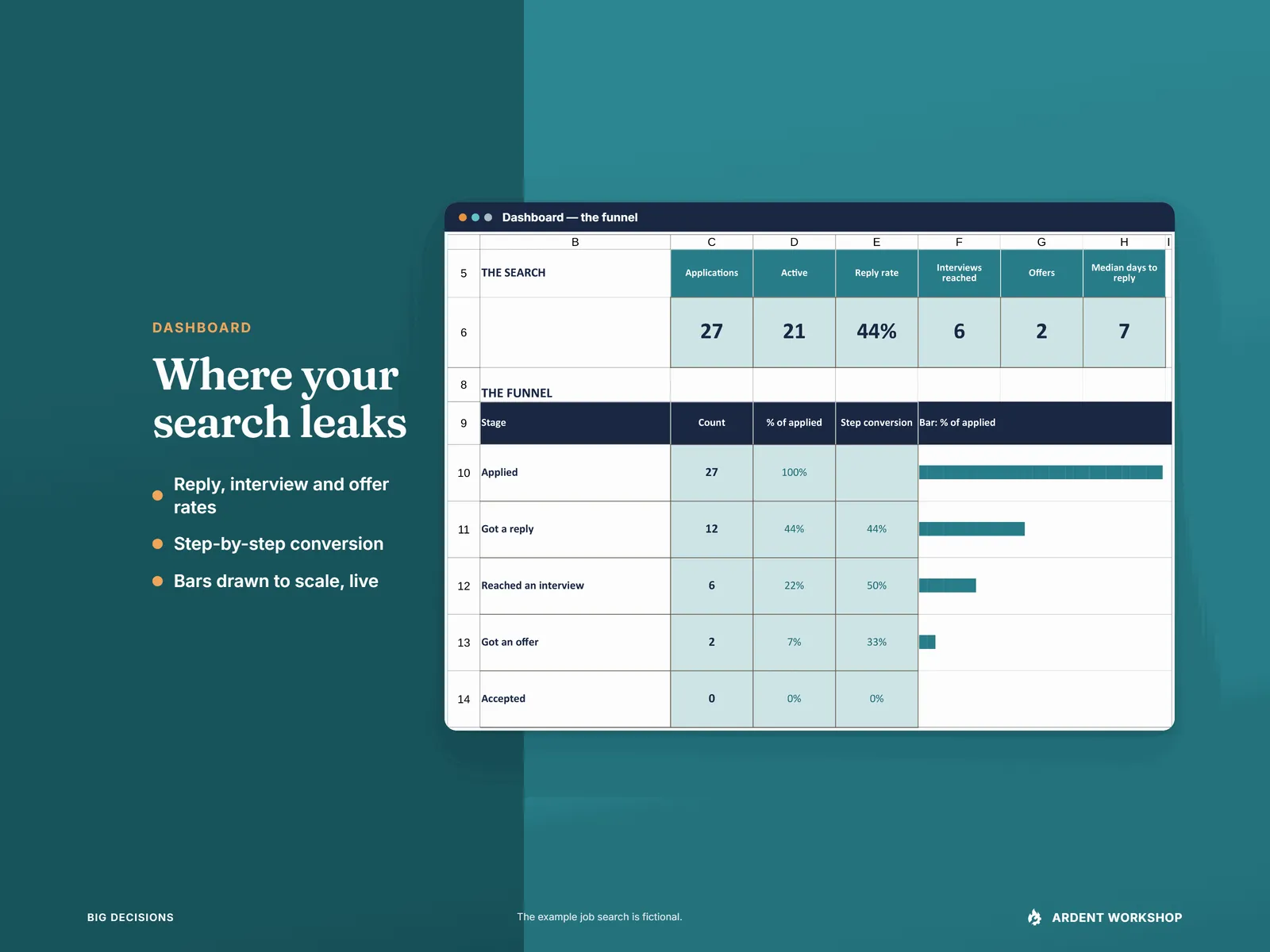
Task: Click 'The example job search is fictional.' note
Action: click(599, 917)
